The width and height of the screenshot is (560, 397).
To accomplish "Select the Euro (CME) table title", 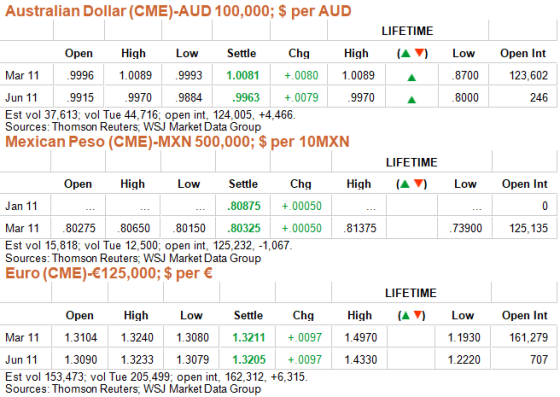I will click(109, 273).
